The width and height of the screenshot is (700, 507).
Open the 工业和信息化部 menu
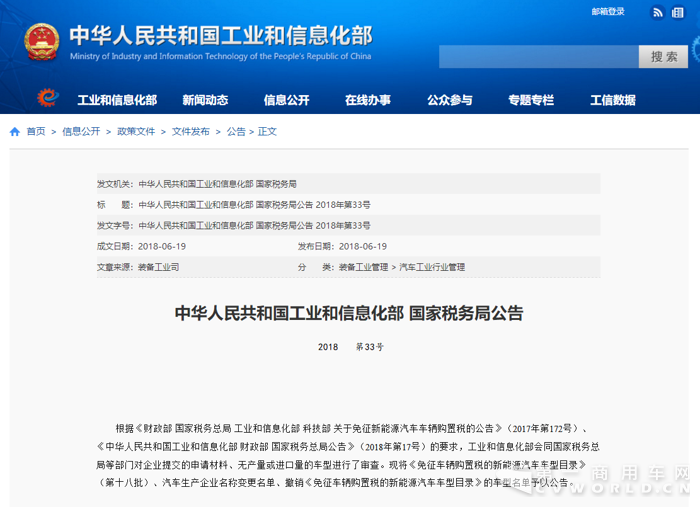coord(117,100)
